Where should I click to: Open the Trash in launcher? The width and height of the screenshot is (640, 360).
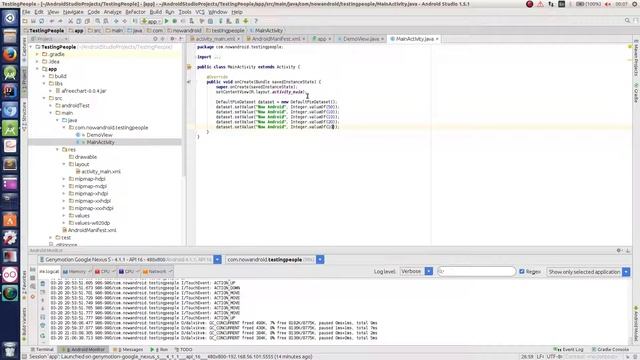pyautogui.click(x=10, y=350)
